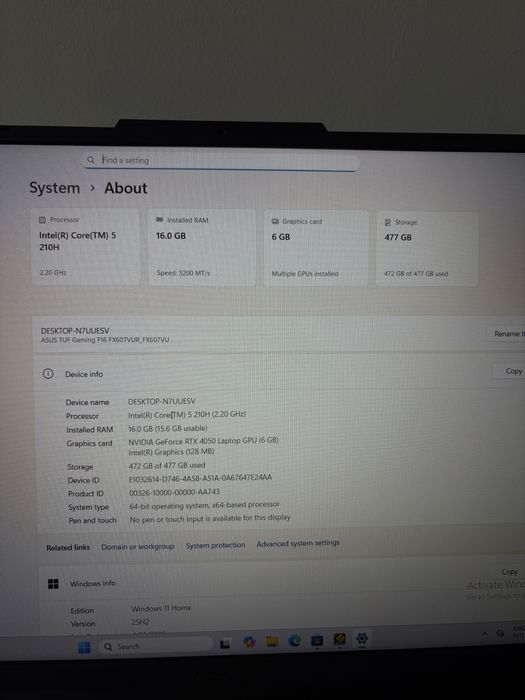Launch Copilot from the taskbar
The height and width of the screenshot is (700, 525).
(249, 642)
